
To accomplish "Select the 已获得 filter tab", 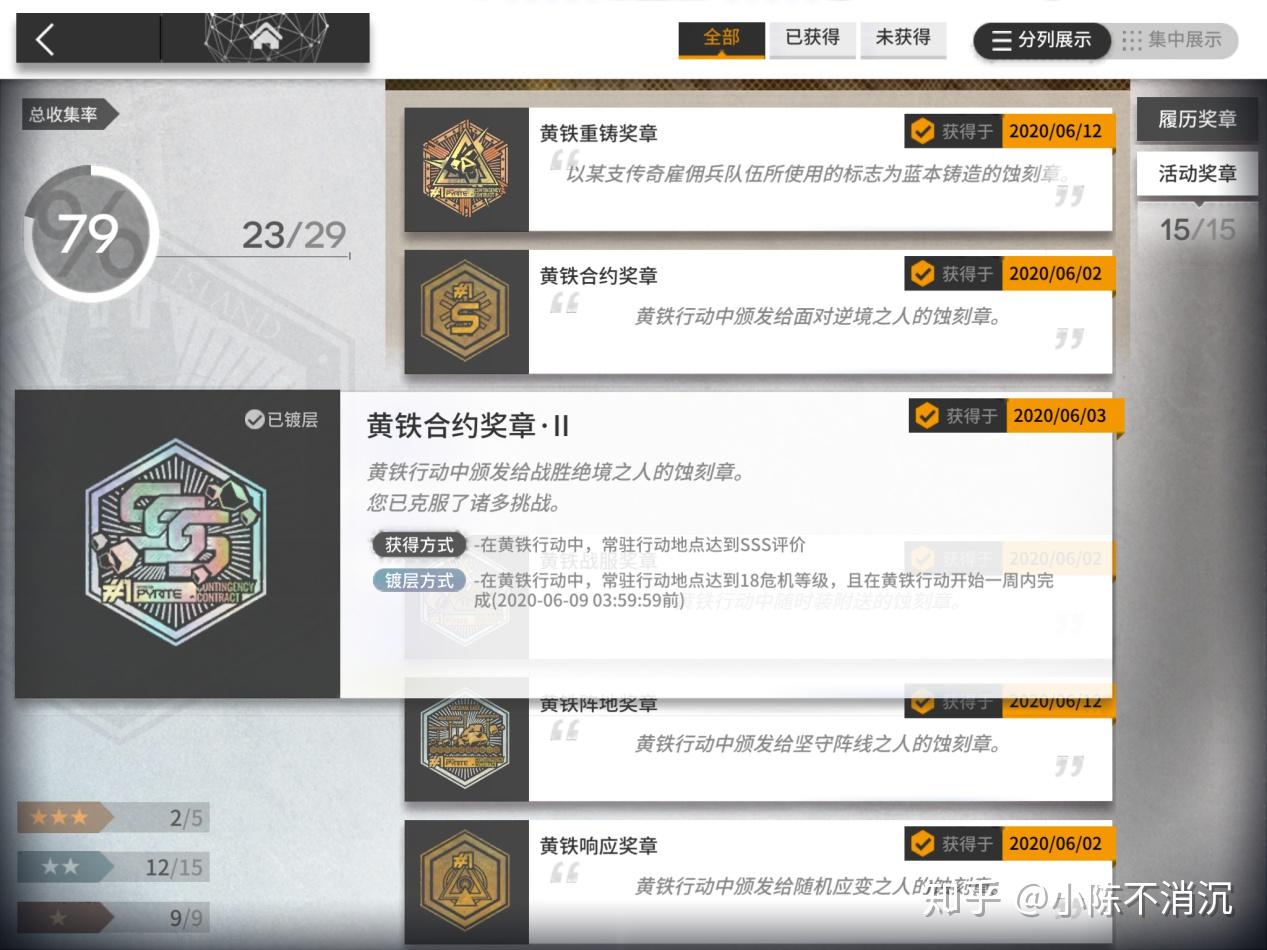I will [x=812, y=39].
